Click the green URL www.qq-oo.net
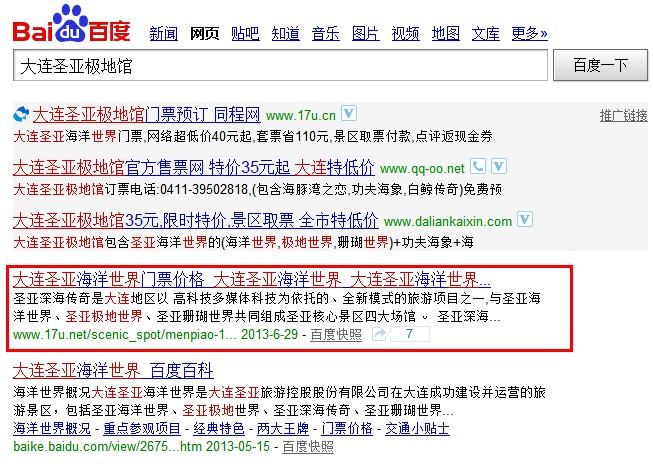Viewport: 653px width, 464px height. click(422, 169)
